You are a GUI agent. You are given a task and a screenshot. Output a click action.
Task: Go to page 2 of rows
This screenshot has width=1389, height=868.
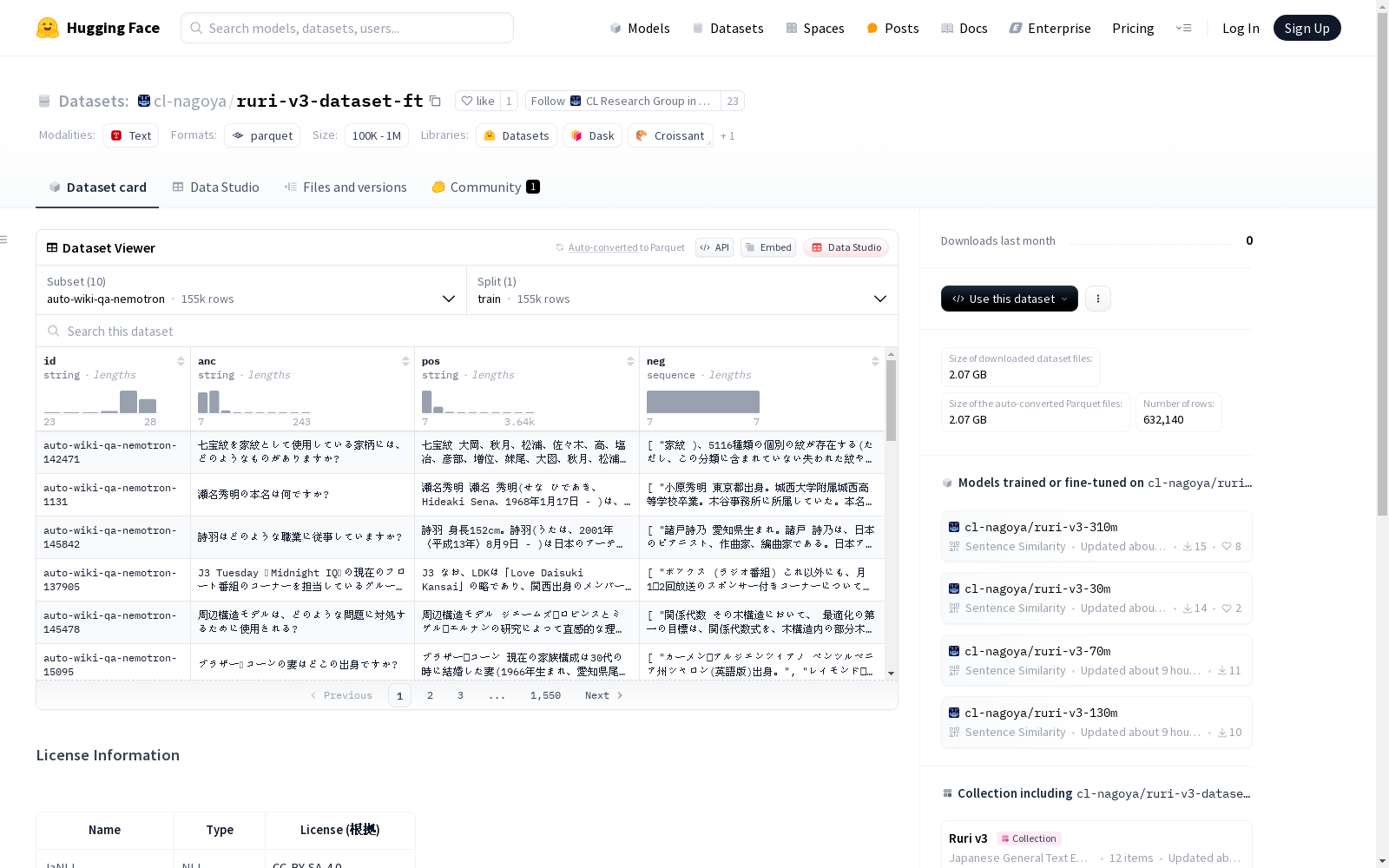(x=430, y=695)
